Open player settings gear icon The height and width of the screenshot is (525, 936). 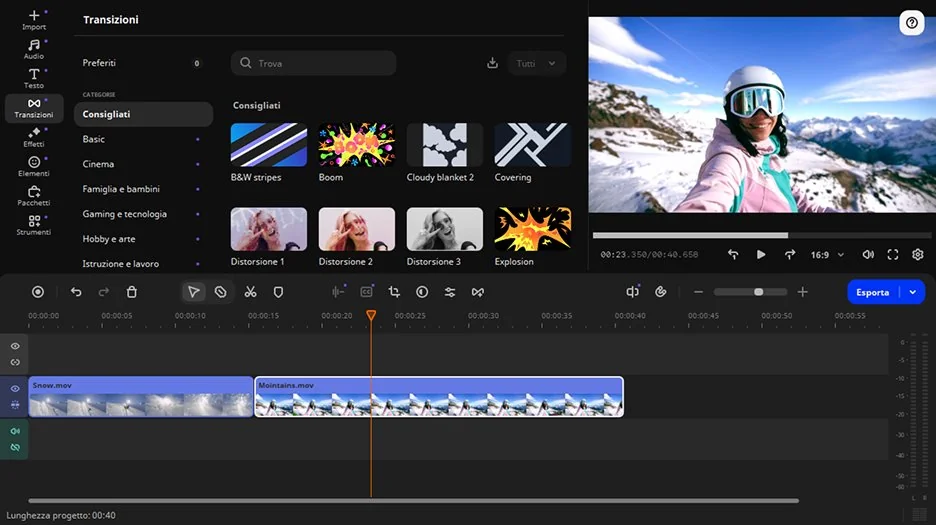tap(918, 255)
